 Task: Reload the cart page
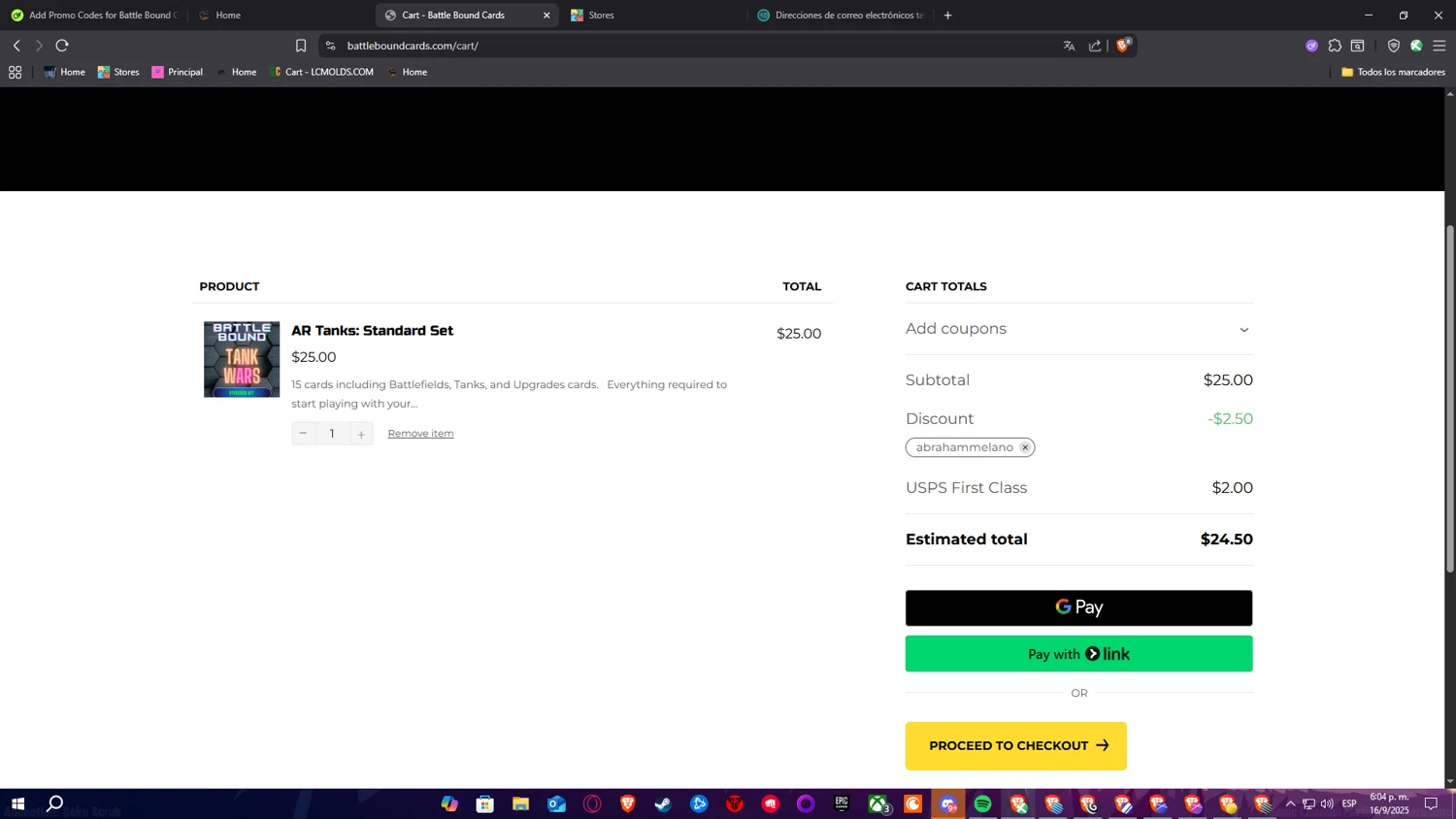click(x=62, y=46)
